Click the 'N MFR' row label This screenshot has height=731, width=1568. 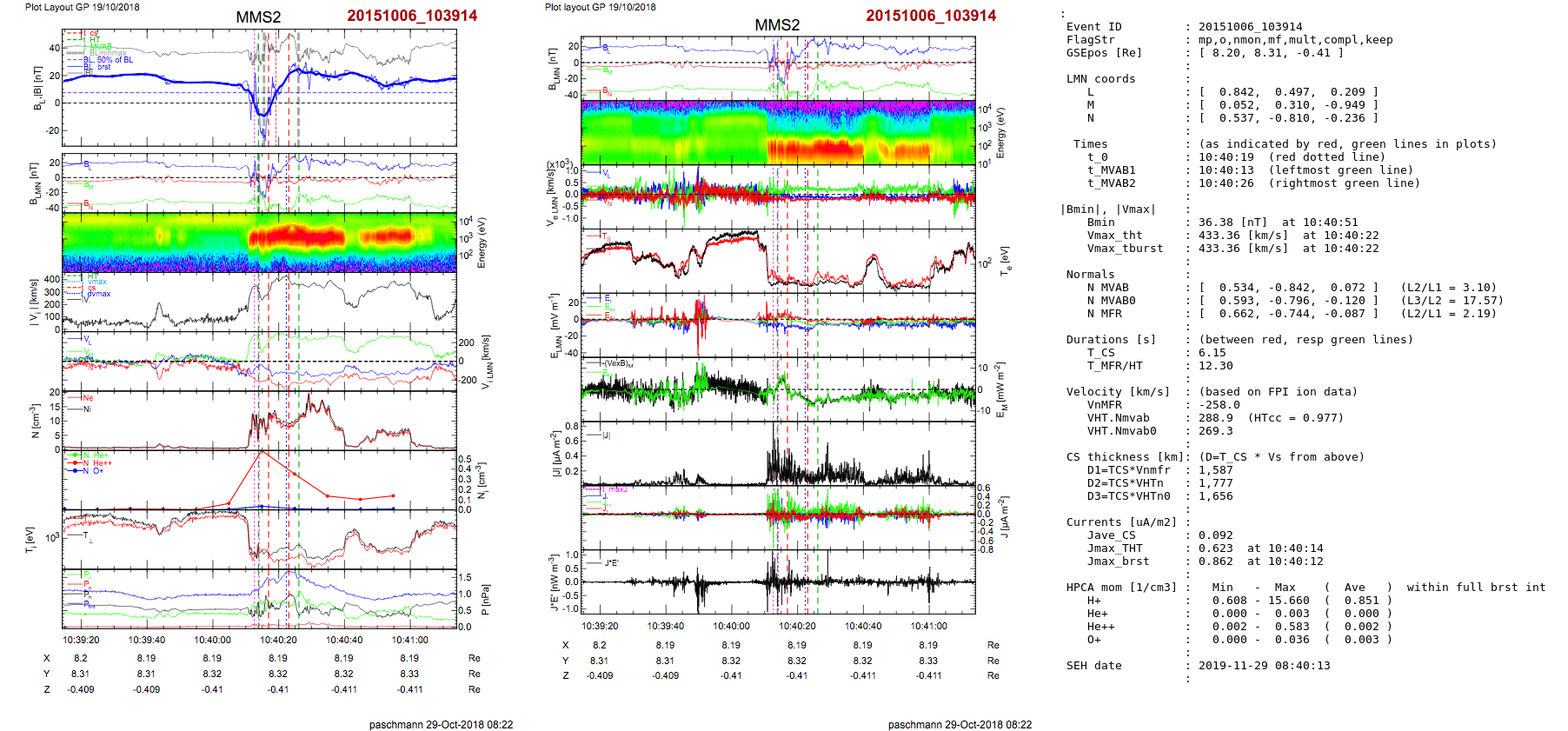click(x=1104, y=314)
